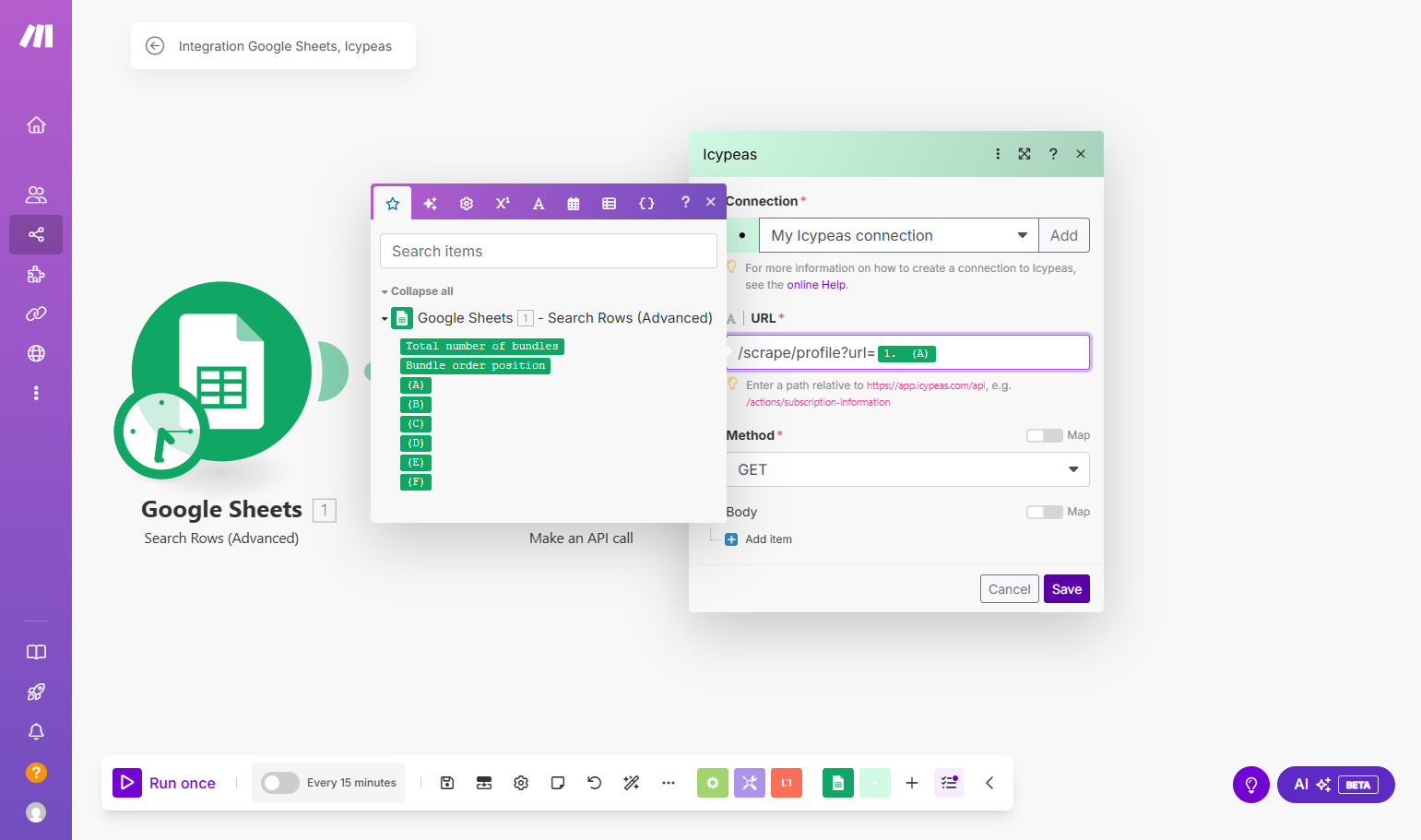
Task: Open the checklist icon in toolbar
Action: (949, 783)
